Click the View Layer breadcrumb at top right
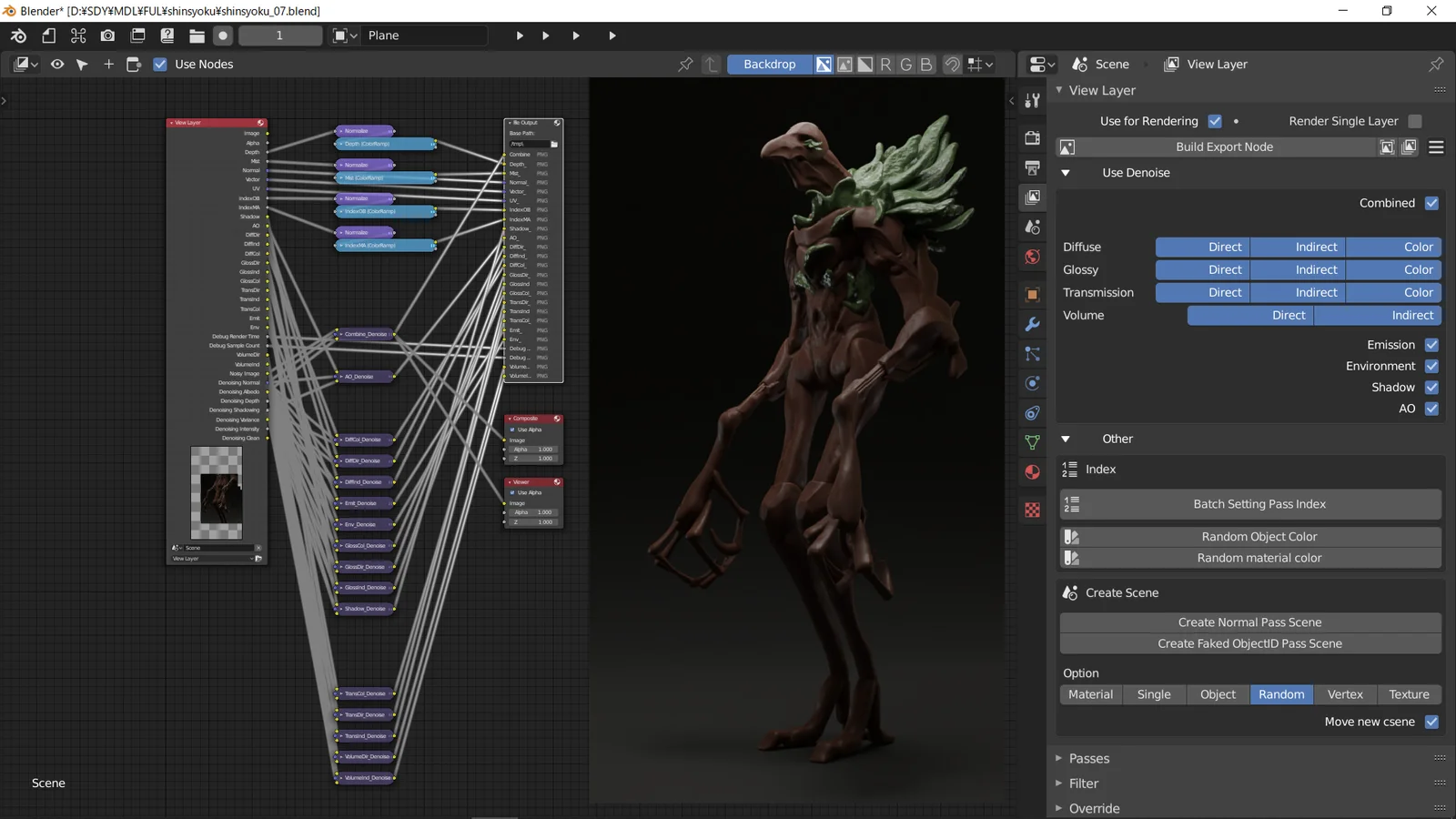The height and width of the screenshot is (819, 1456). (1217, 64)
